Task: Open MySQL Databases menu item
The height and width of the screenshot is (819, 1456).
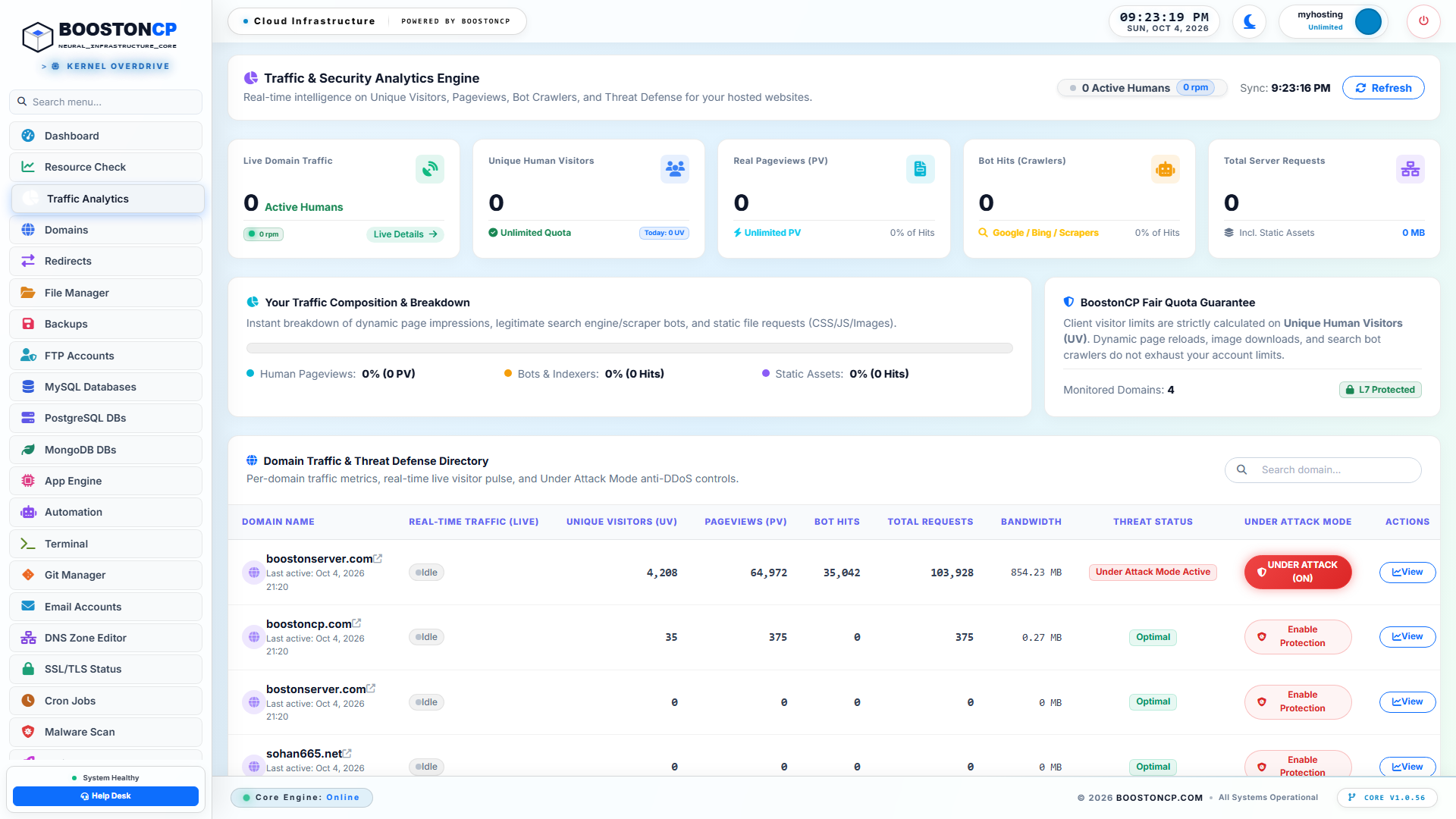Action: [106, 387]
